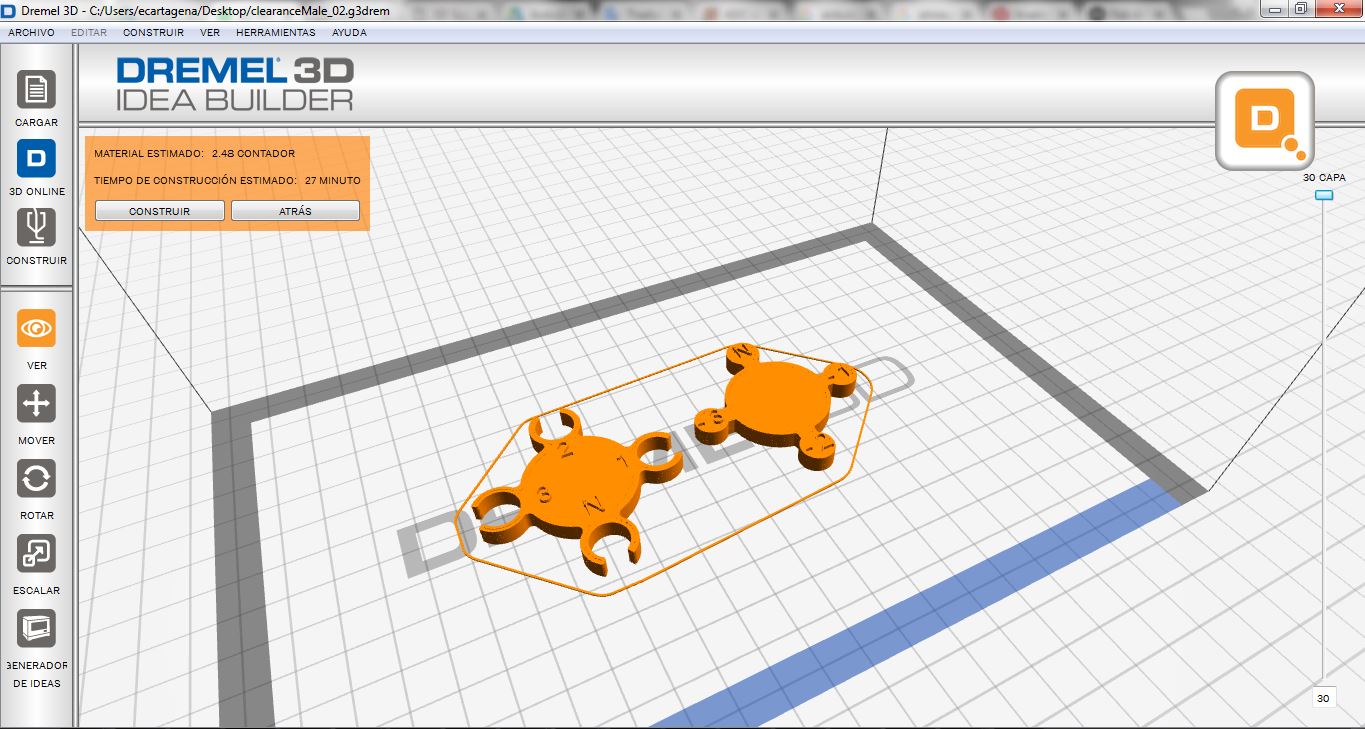The height and width of the screenshot is (729, 1365).
Task: Open the CONSTRUIR menu in menu bar
Action: (153, 32)
